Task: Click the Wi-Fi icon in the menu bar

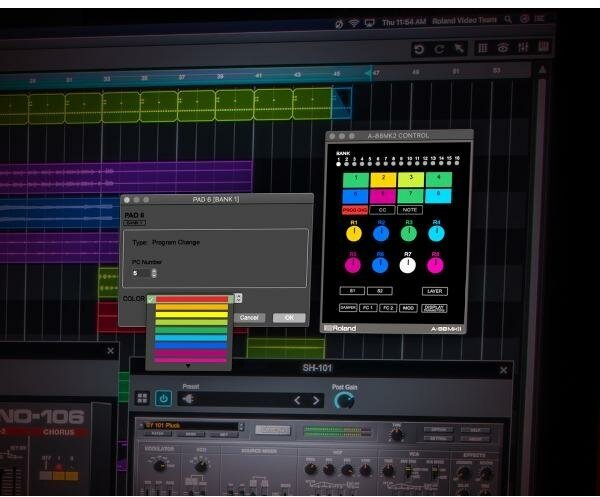Action: pyautogui.click(x=354, y=23)
